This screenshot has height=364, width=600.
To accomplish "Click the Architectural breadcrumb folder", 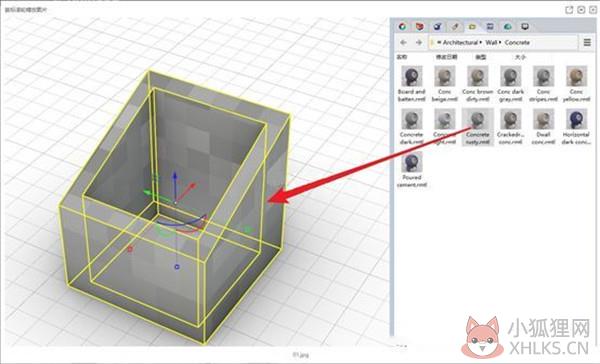I will [460, 42].
